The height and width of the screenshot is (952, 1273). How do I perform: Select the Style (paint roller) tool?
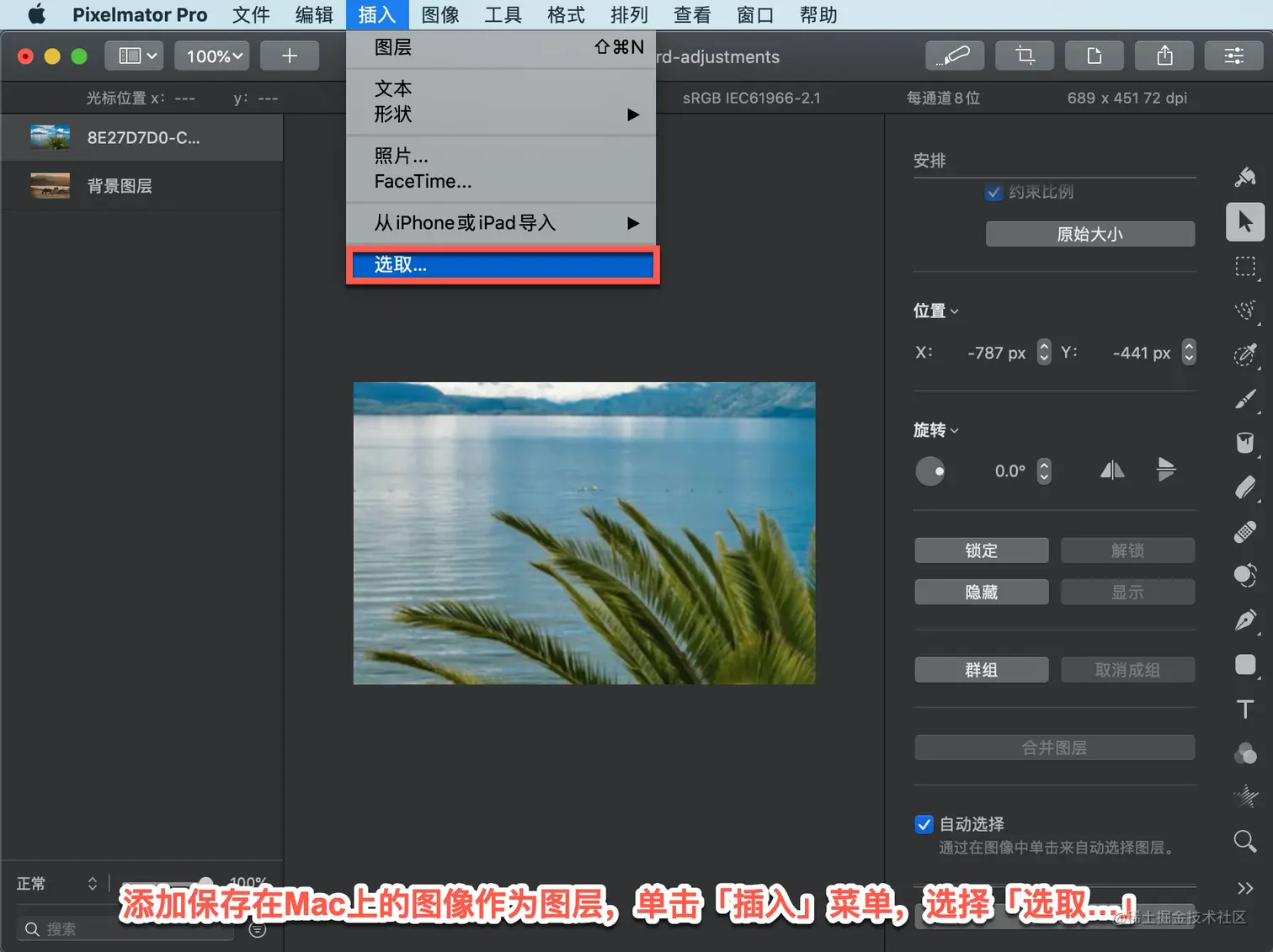tap(1245, 177)
